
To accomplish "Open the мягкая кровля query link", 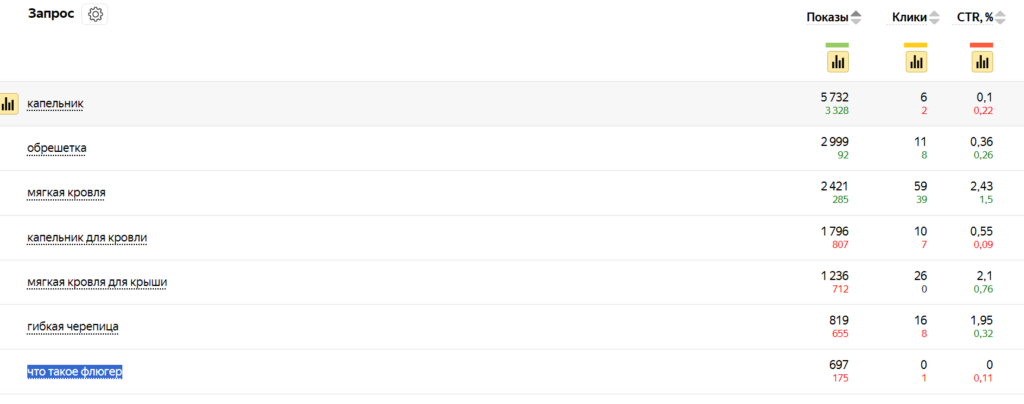I will (x=66, y=193).
